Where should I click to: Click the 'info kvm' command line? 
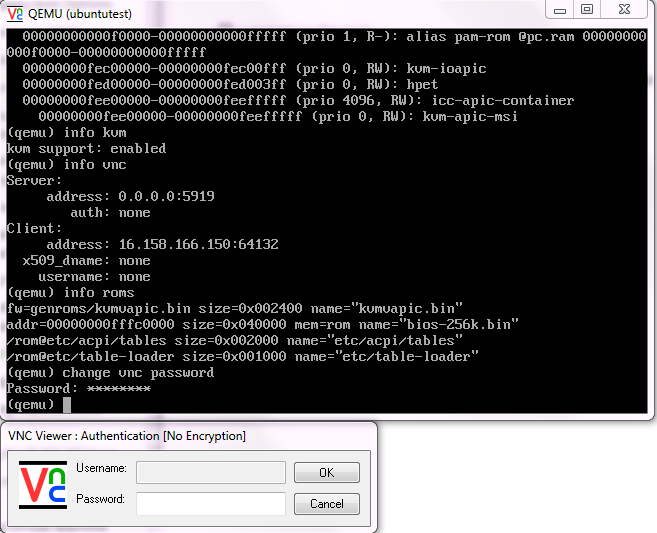(x=67, y=133)
